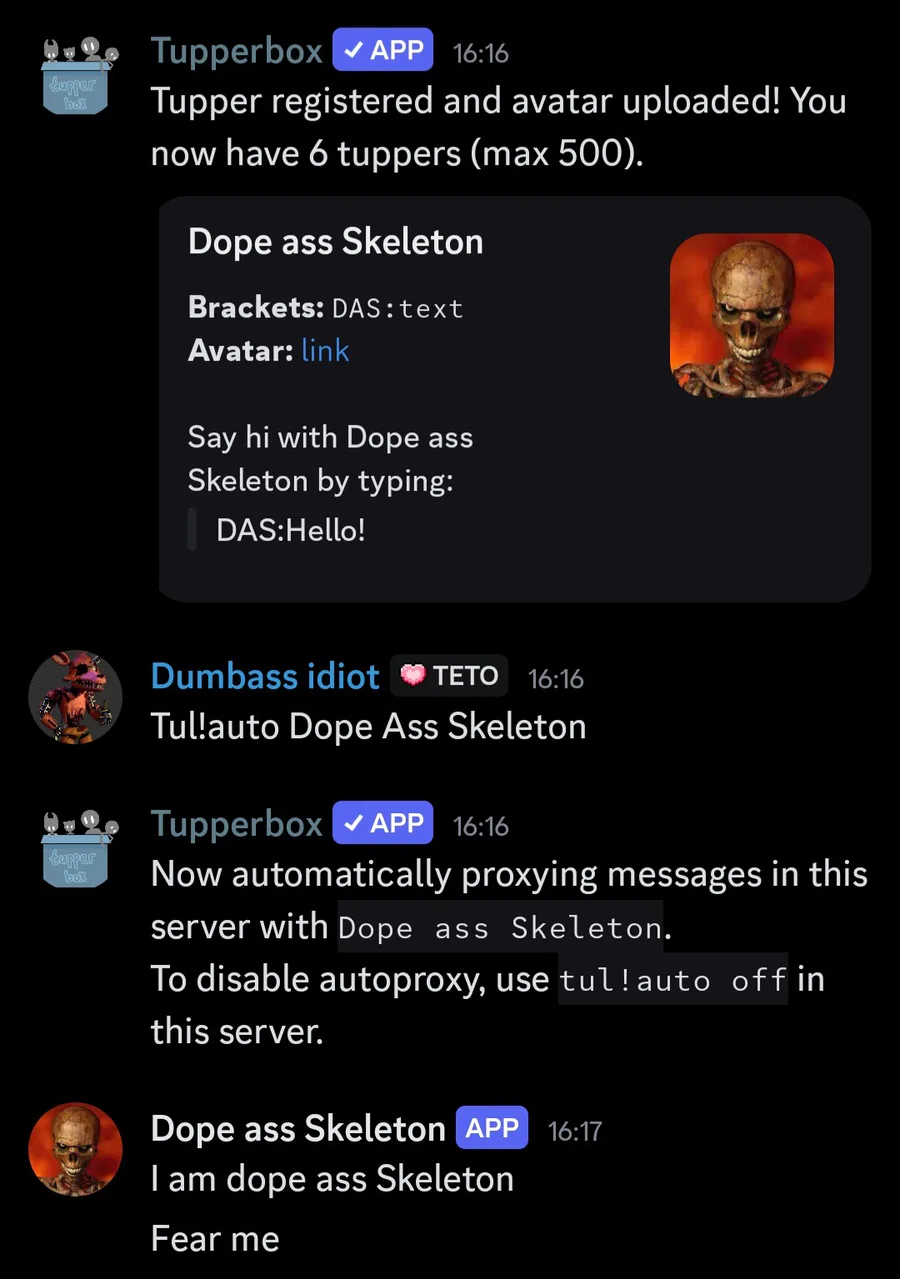
Task: Click the Dope ass Skeleton username at bottom
Action: (x=298, y=1128)
